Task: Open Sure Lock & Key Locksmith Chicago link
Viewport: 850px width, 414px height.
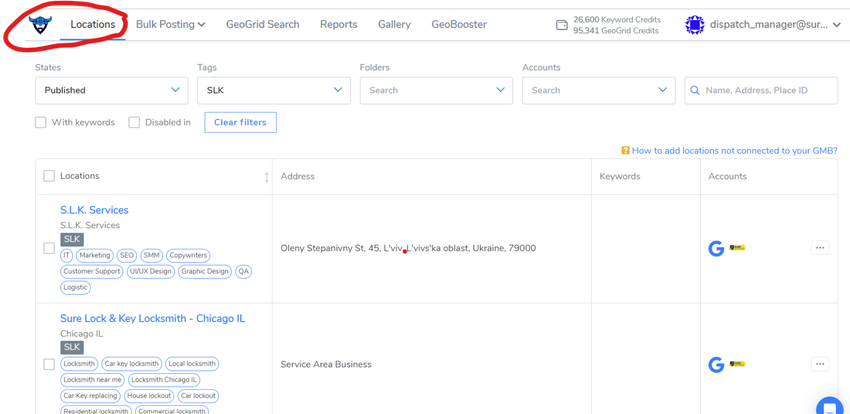Action: [152, 319]
